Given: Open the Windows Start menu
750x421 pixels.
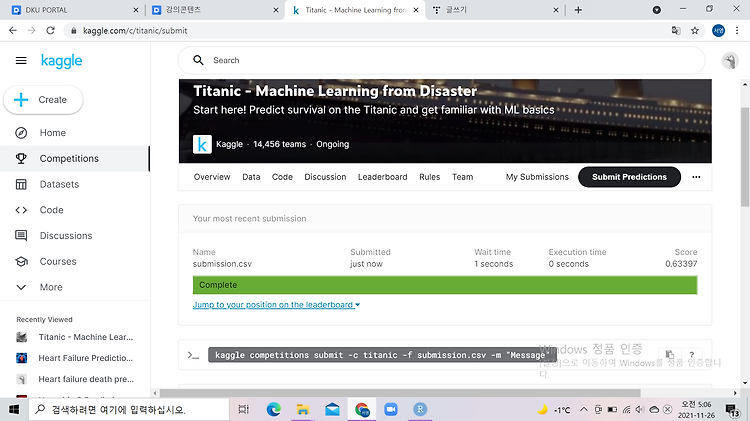Looking at the screenshot, I should pos(13,410).
